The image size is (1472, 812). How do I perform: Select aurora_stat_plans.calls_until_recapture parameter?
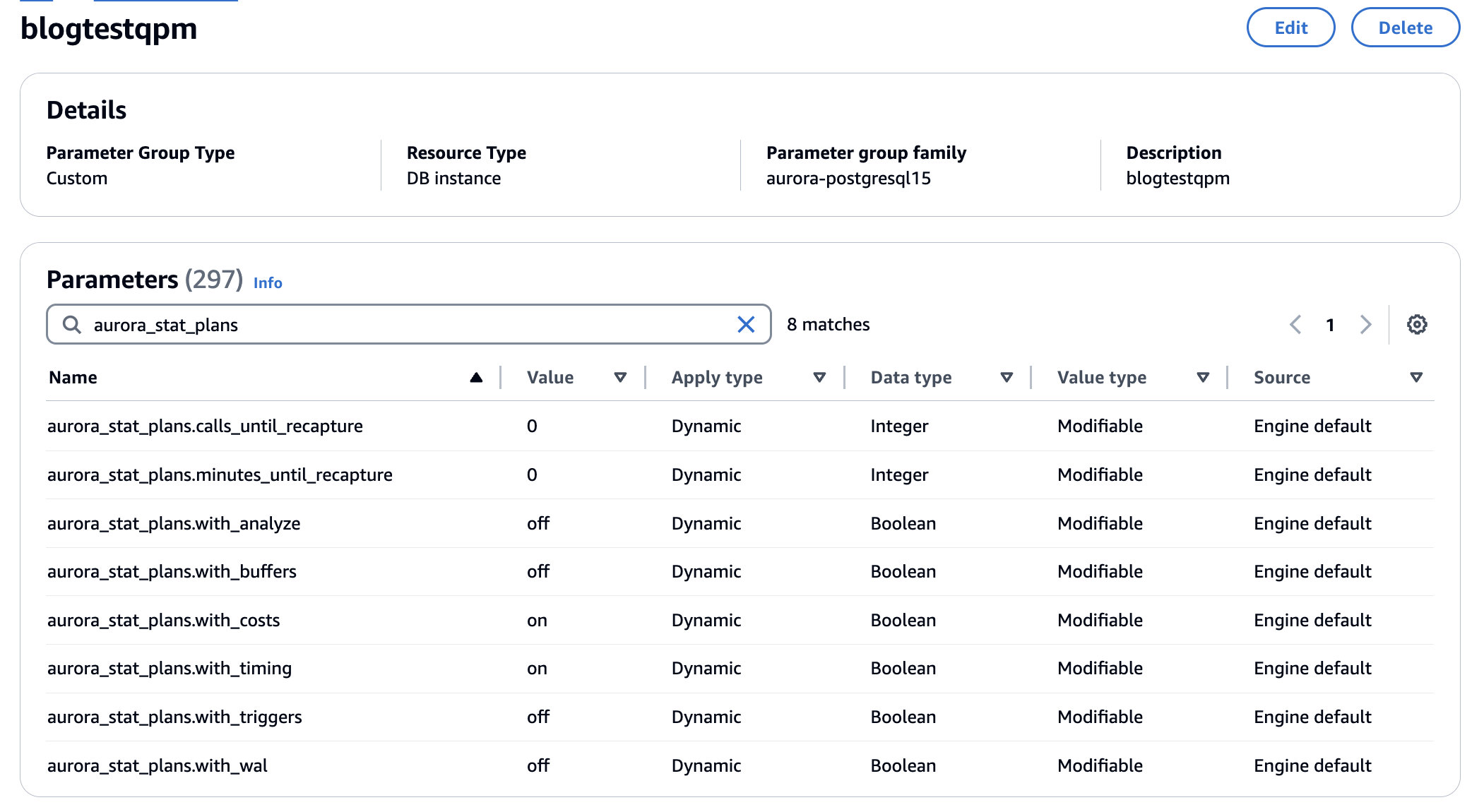click(x=205, y=426)
